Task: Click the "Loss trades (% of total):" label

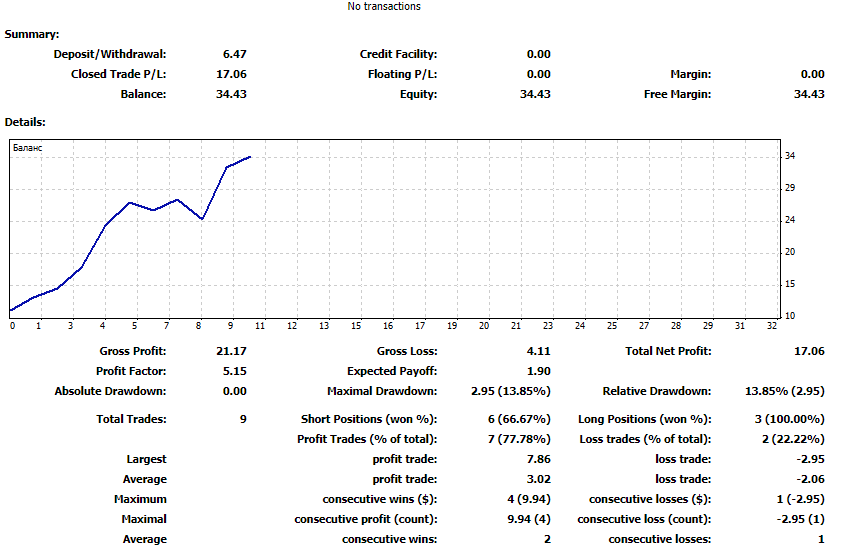Action: click(x=645, y=439)
